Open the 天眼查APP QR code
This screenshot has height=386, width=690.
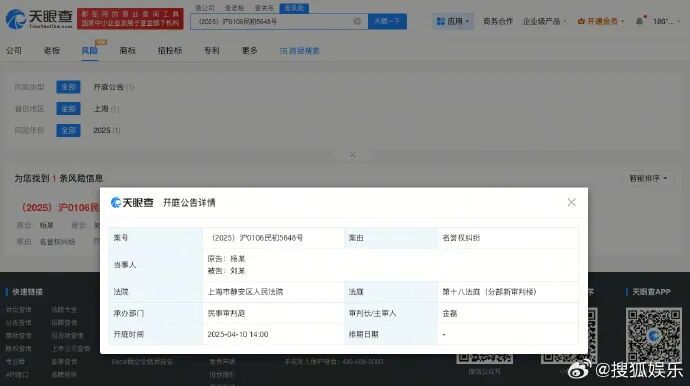point(653,335)
